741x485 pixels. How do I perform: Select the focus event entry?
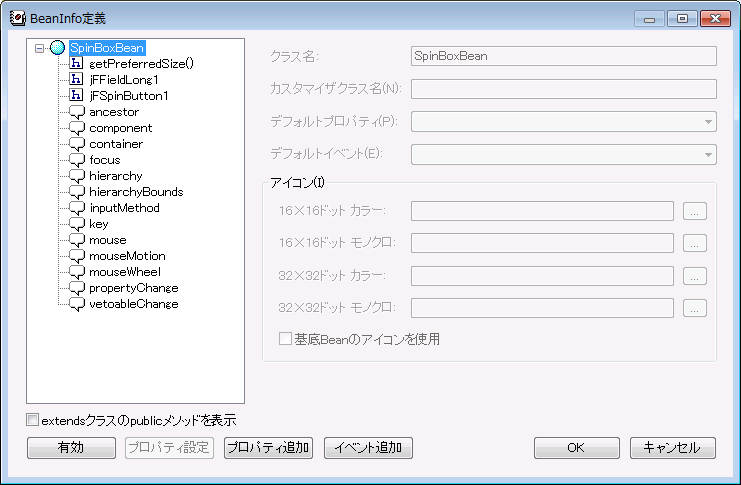pos(104,160)
